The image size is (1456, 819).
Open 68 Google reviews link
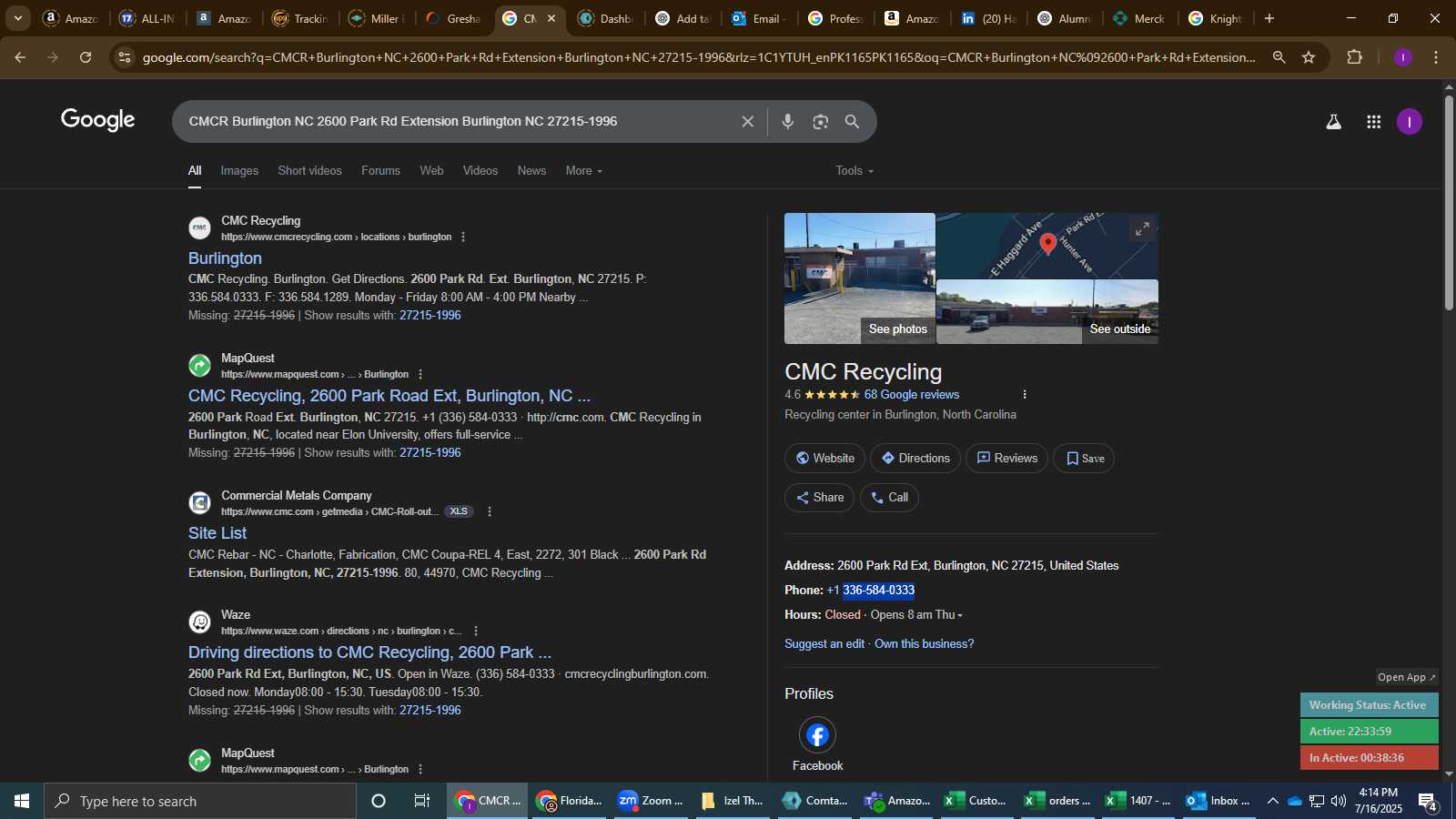[912, 395]
